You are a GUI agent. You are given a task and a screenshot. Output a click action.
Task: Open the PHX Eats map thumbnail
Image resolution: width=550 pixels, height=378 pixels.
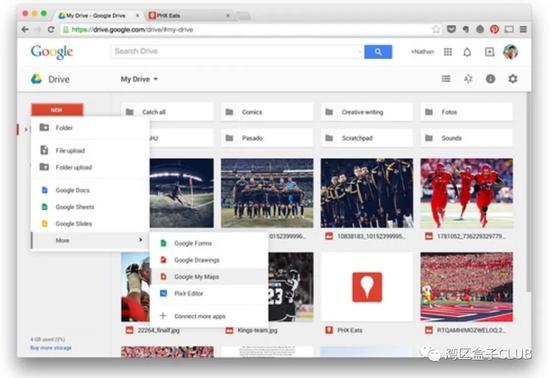tap(367, 287)
